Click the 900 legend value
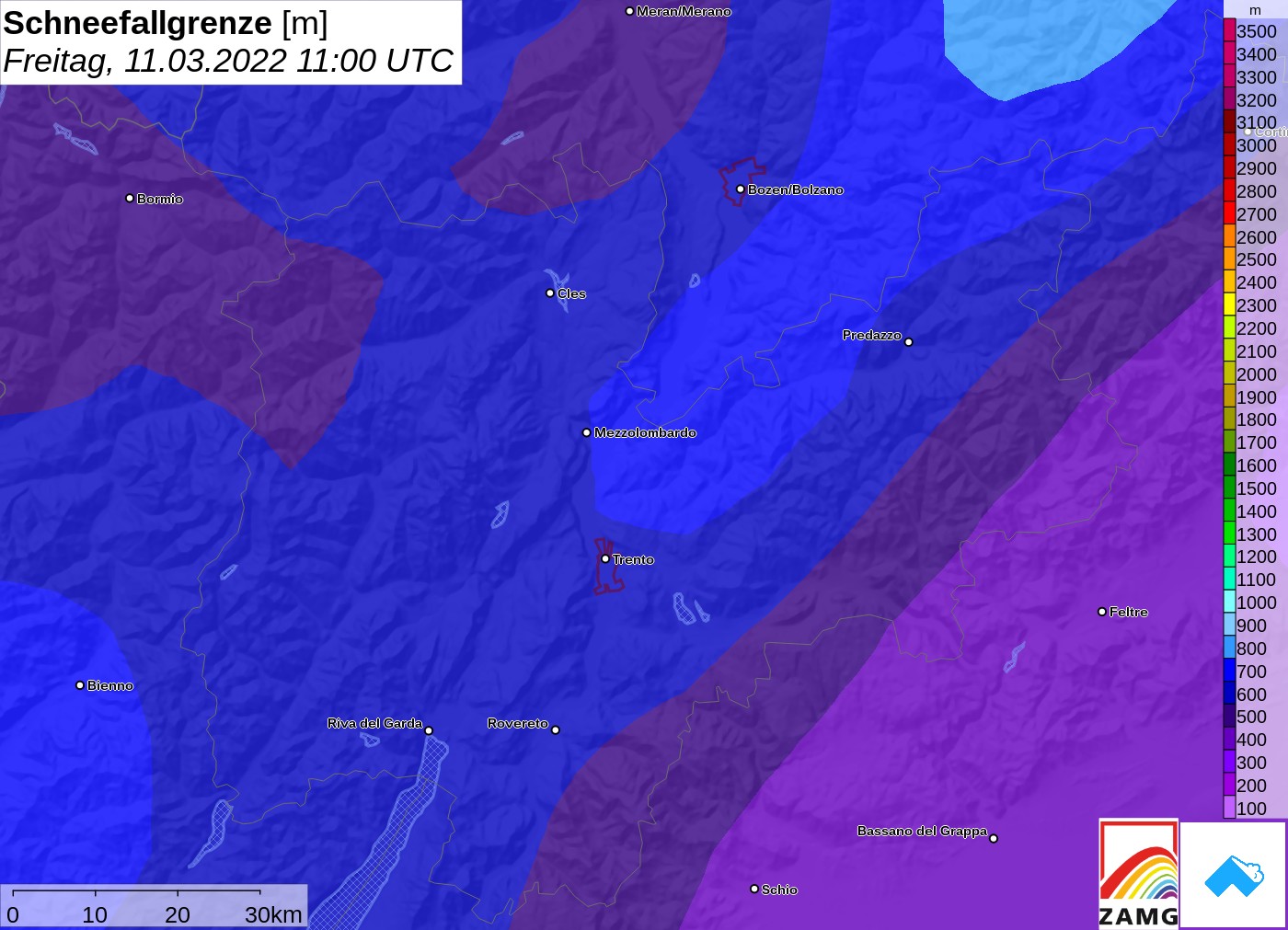This screenshot has width=1288, height=930. tap(1251, 626)
